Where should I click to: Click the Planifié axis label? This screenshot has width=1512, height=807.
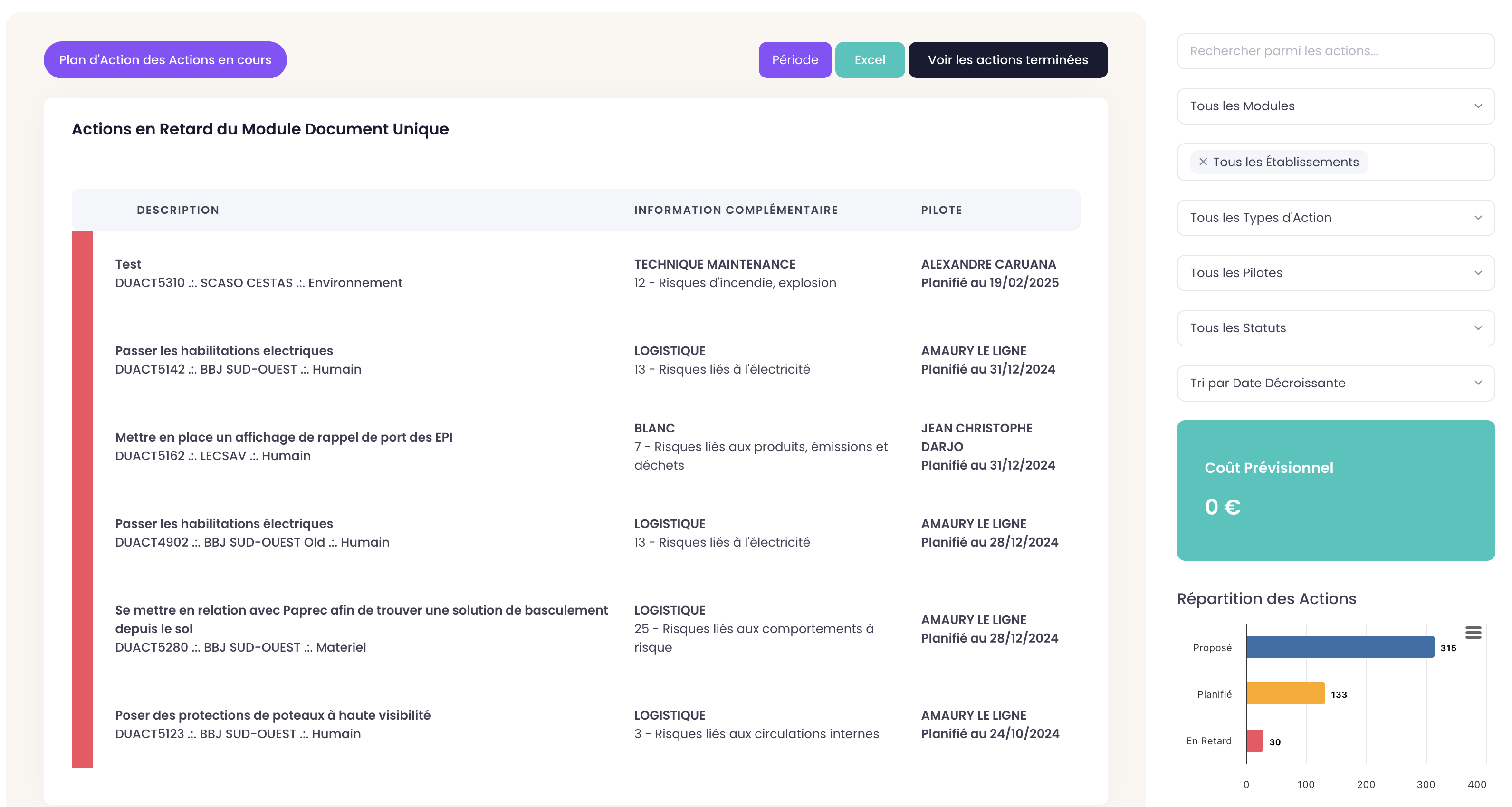point(1215,694)
